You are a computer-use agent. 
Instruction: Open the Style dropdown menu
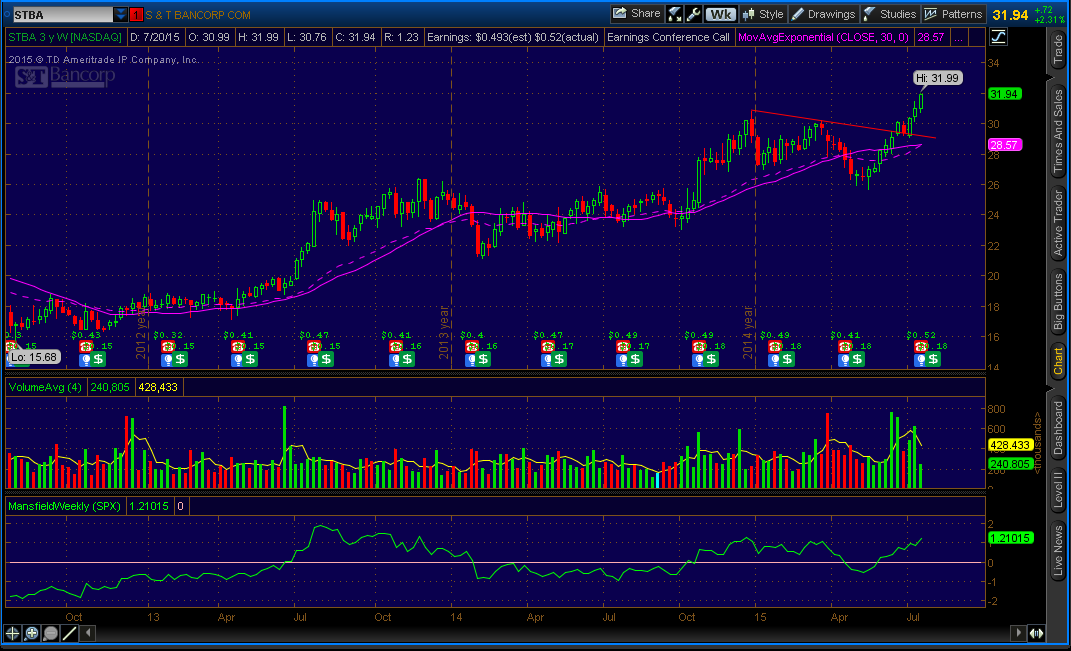tap(762, 14)
